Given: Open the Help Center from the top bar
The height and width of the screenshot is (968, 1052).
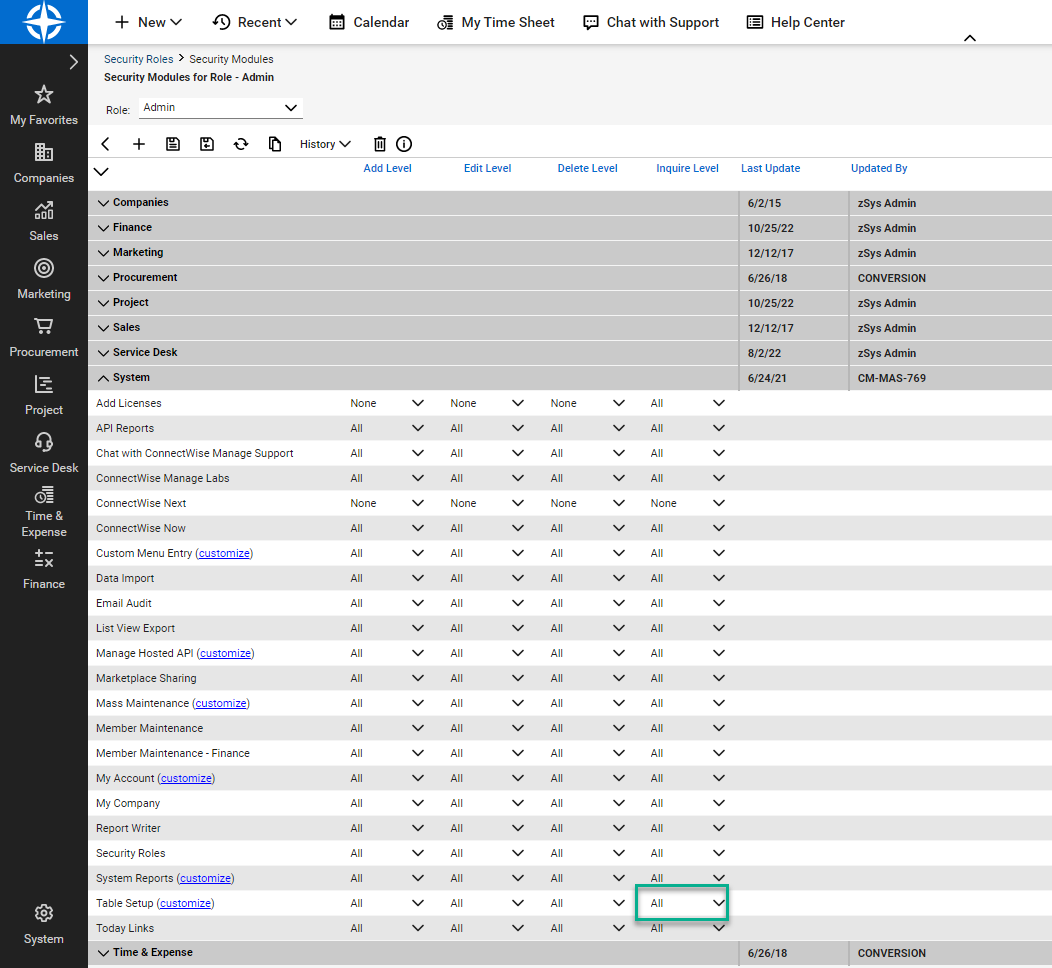Looking at the screenshot, I should [796, 22].
